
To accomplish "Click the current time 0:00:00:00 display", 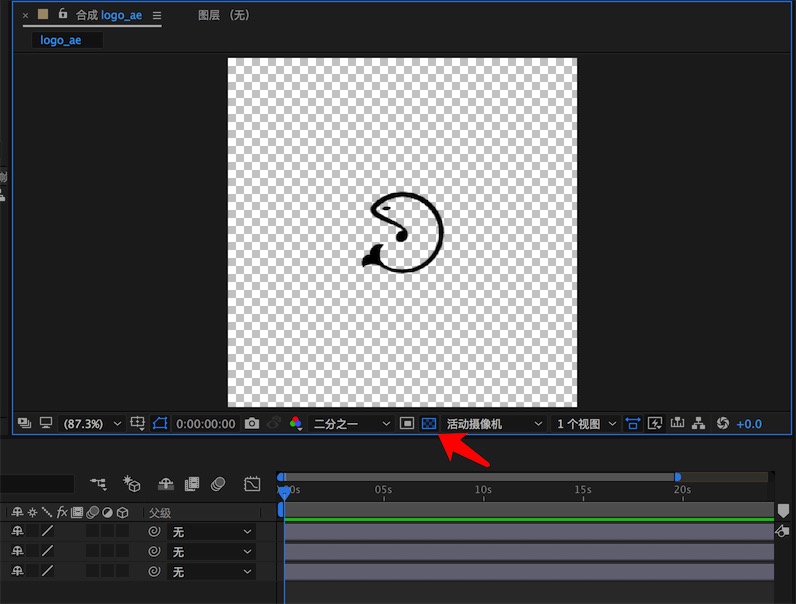I will [206, 424].
